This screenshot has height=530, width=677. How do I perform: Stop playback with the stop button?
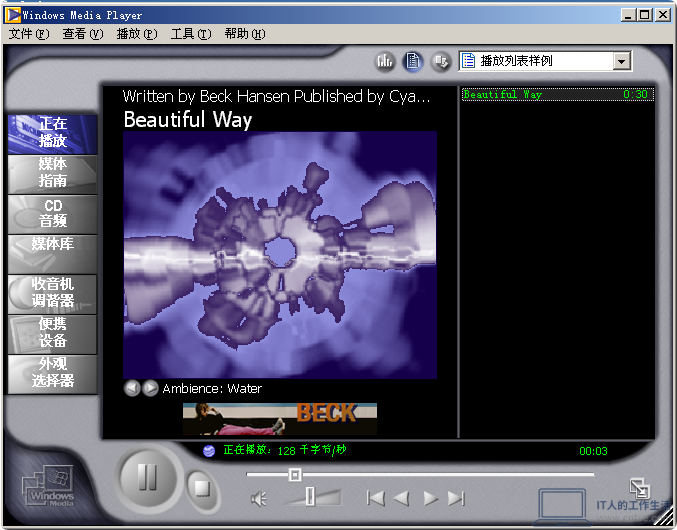coord(202,489)
